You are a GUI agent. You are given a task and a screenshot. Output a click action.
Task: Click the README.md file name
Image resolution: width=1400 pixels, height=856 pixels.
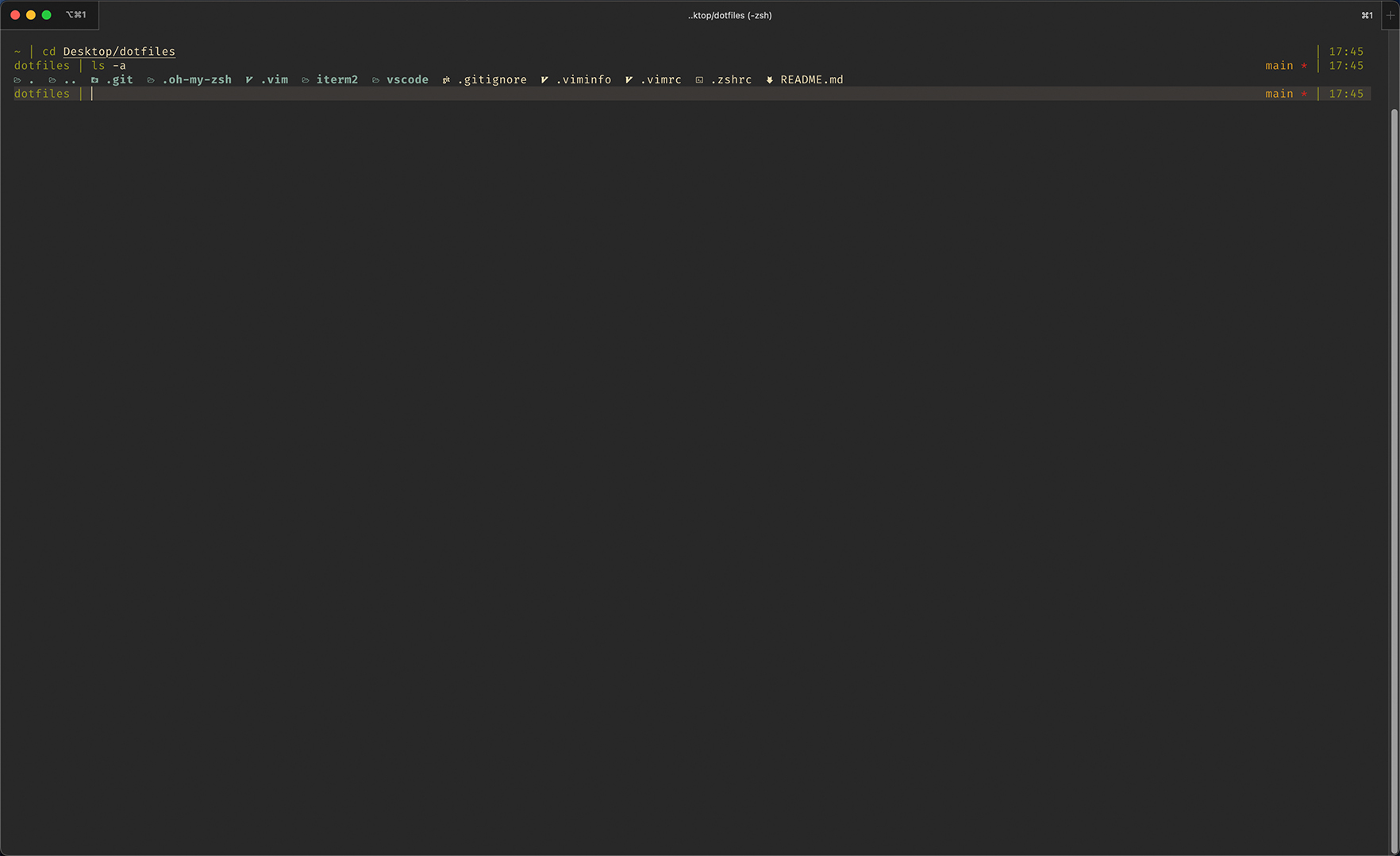(x=812, y=79)
